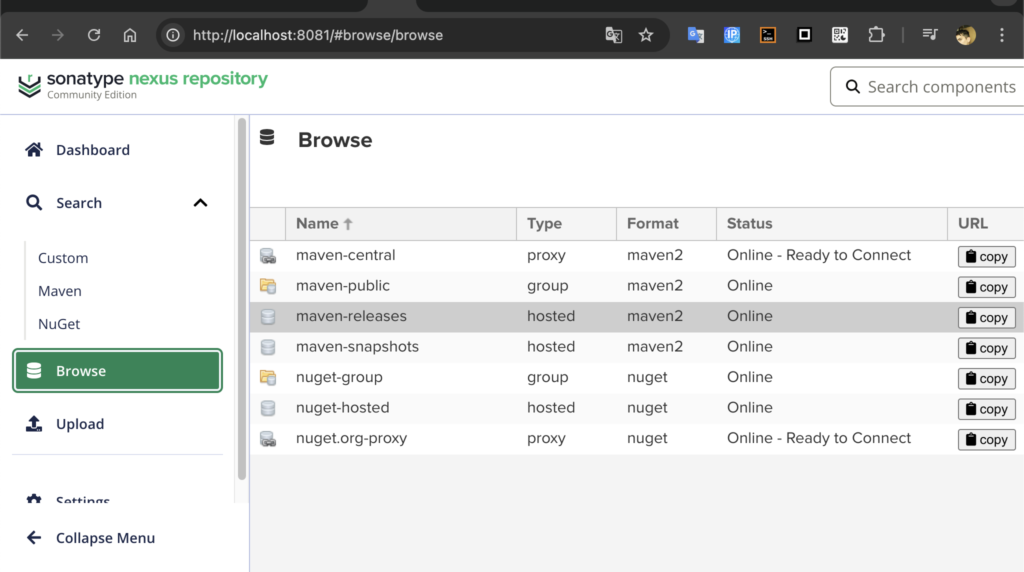Click the Sonatype Nexus Repository logo
Screen dimensions: 1024x572
pyautogui.click(x=143, y=85)
